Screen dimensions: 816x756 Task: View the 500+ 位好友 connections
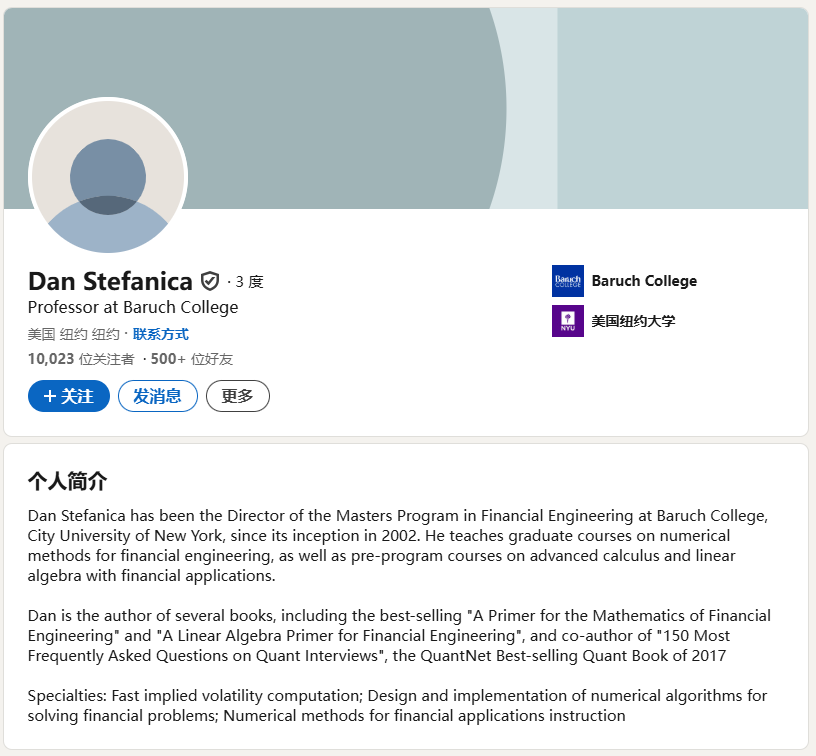click(x=192, y=359)
